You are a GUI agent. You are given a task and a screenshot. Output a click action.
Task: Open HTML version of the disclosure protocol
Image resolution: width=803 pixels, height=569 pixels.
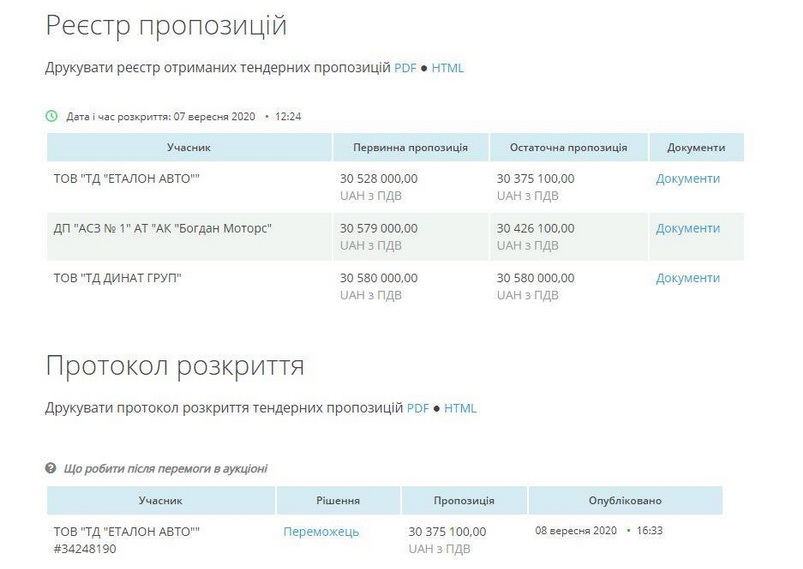(460, 408)
